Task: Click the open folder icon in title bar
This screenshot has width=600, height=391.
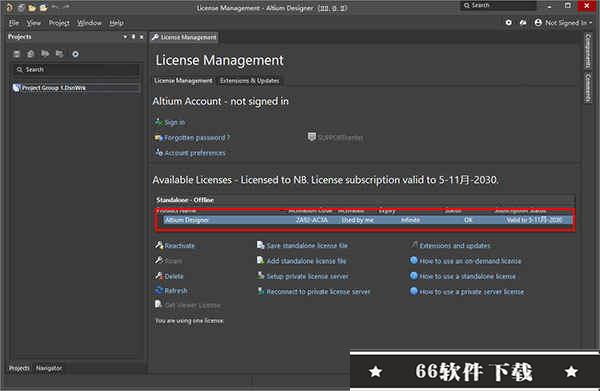Action: (33, 7)
